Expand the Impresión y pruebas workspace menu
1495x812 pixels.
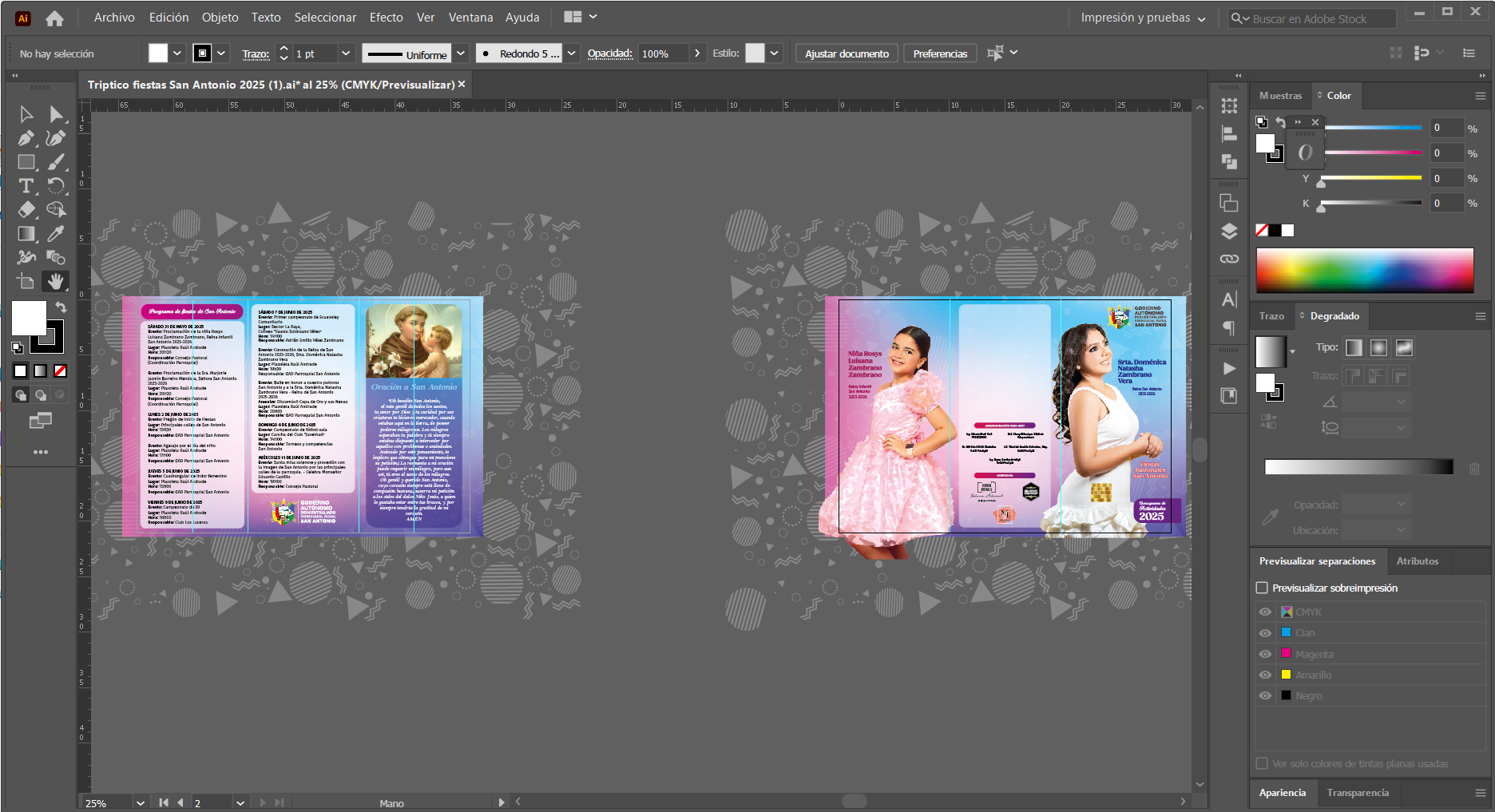[x=1143, y=18]
